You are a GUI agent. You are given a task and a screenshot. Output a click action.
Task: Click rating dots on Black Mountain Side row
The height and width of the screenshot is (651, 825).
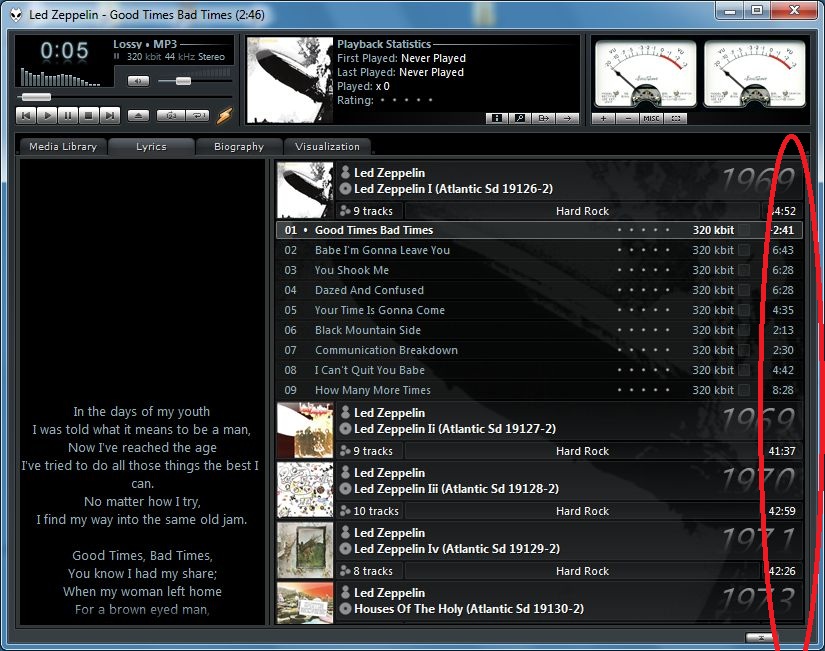[x=643, y=330]
